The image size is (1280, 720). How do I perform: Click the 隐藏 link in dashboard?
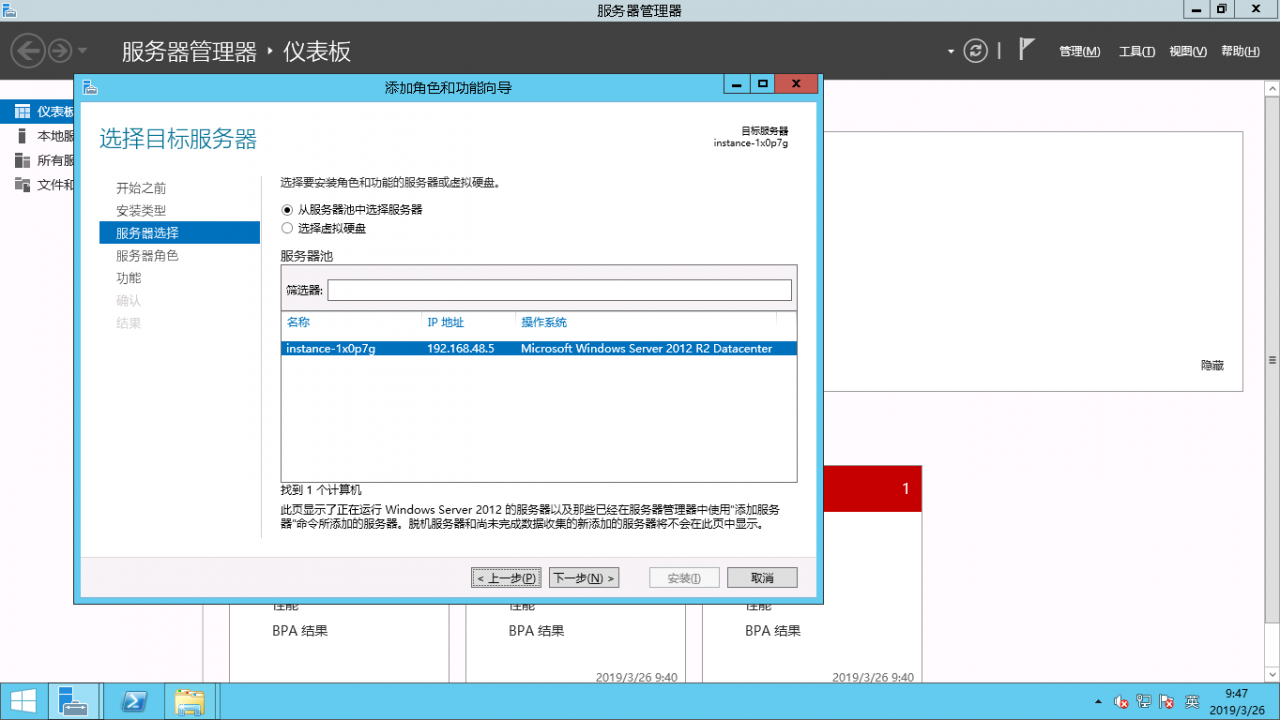[x=1212, y=366]
